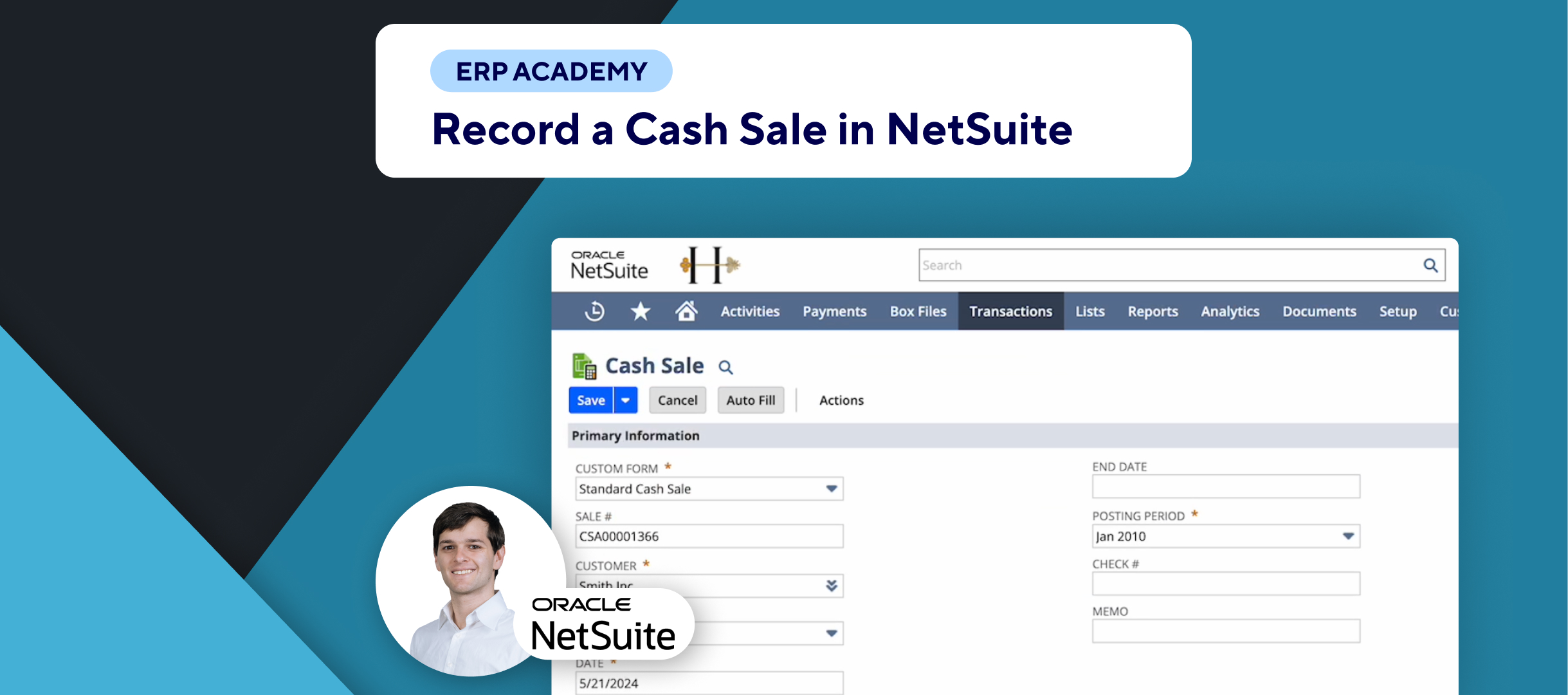The width and height of the screenshot is (1568, 695).
Task: Click into the Memo field
Action: [1225, 631]
